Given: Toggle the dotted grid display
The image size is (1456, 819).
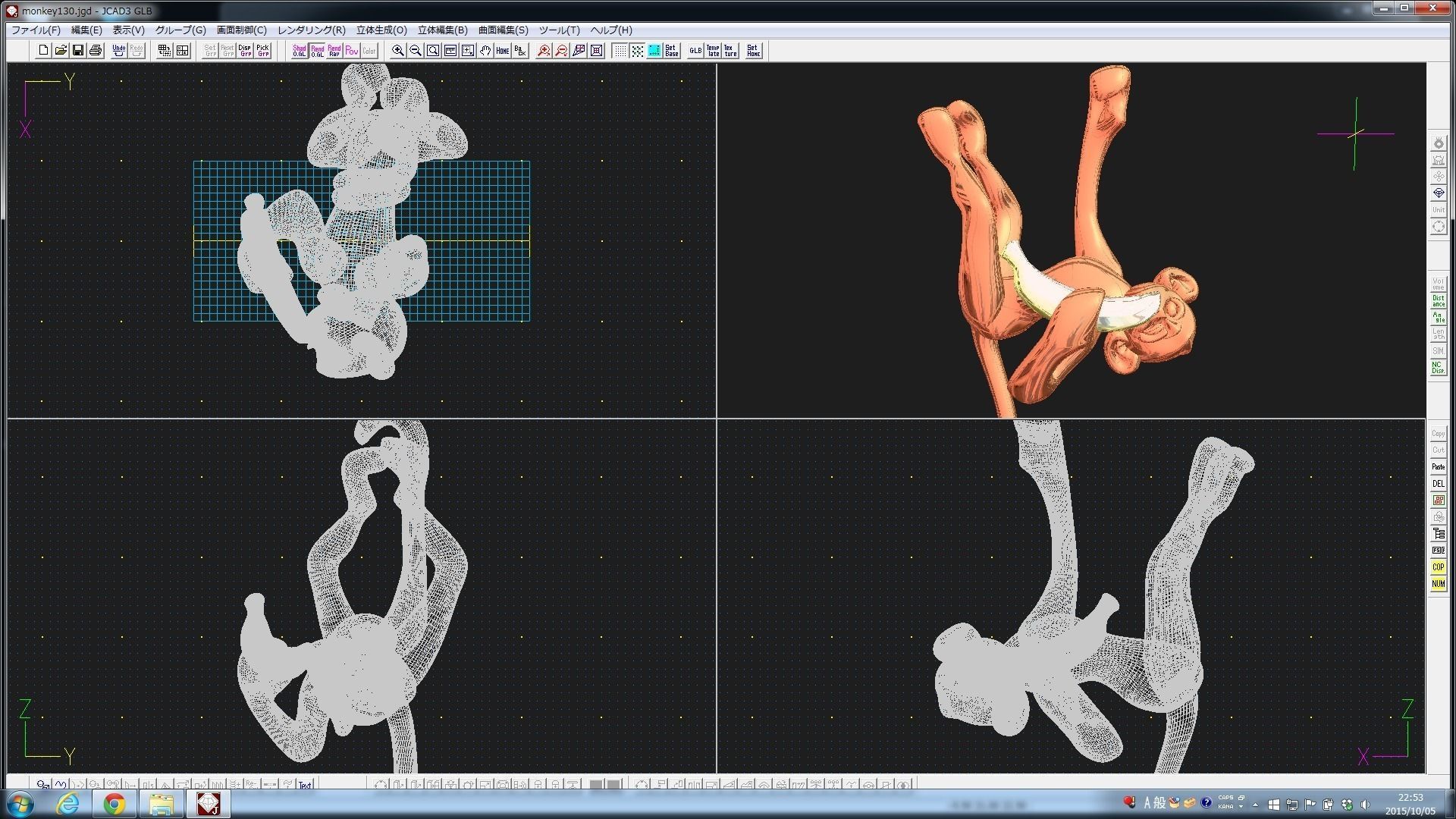Looking at the screenshot, I should click(620, 51).
